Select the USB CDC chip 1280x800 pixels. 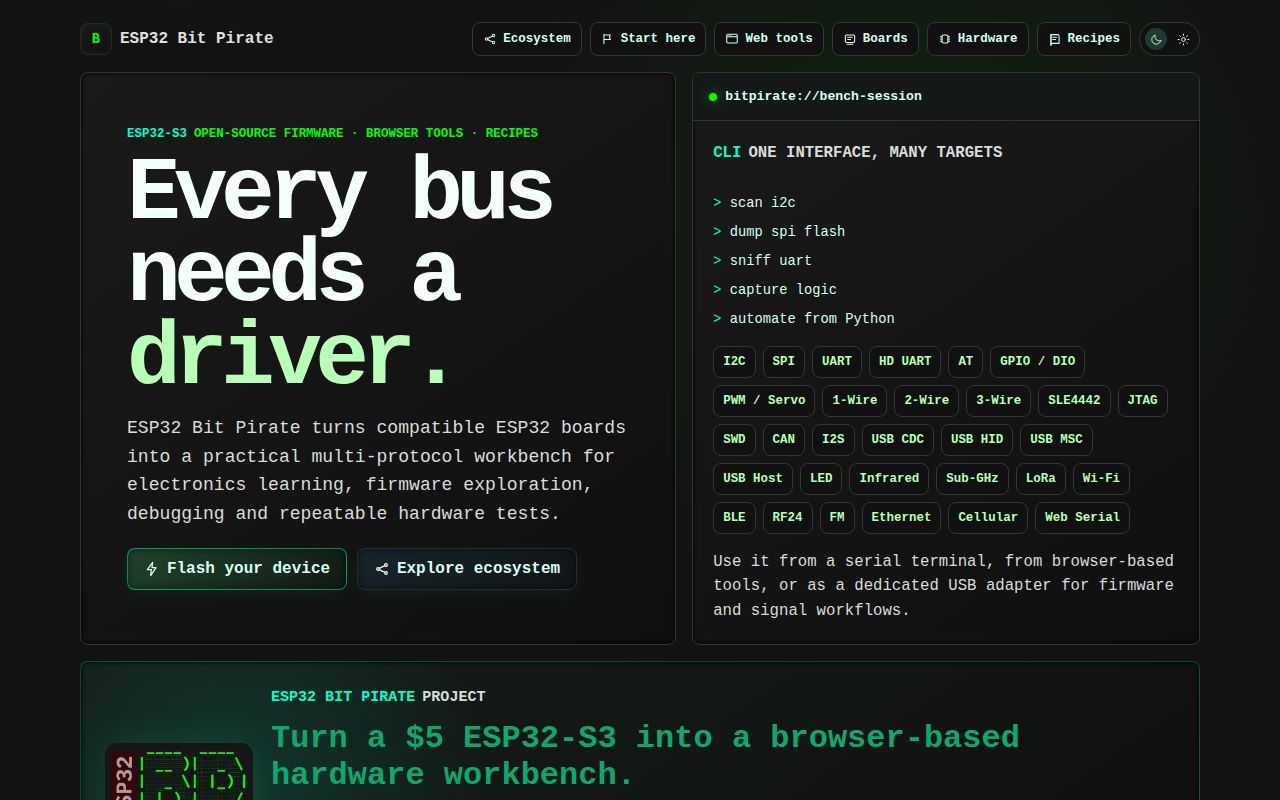(x=898, y=440)
